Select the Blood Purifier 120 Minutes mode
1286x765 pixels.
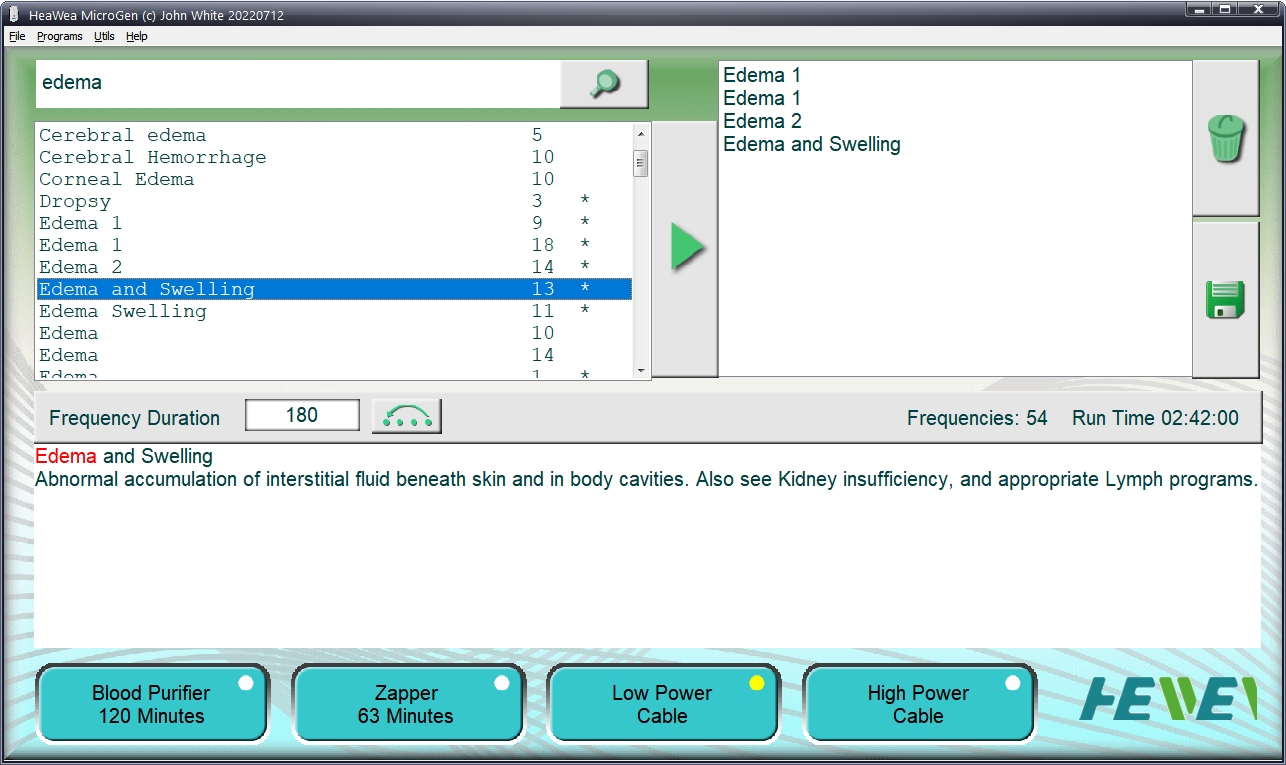[152, 705]
